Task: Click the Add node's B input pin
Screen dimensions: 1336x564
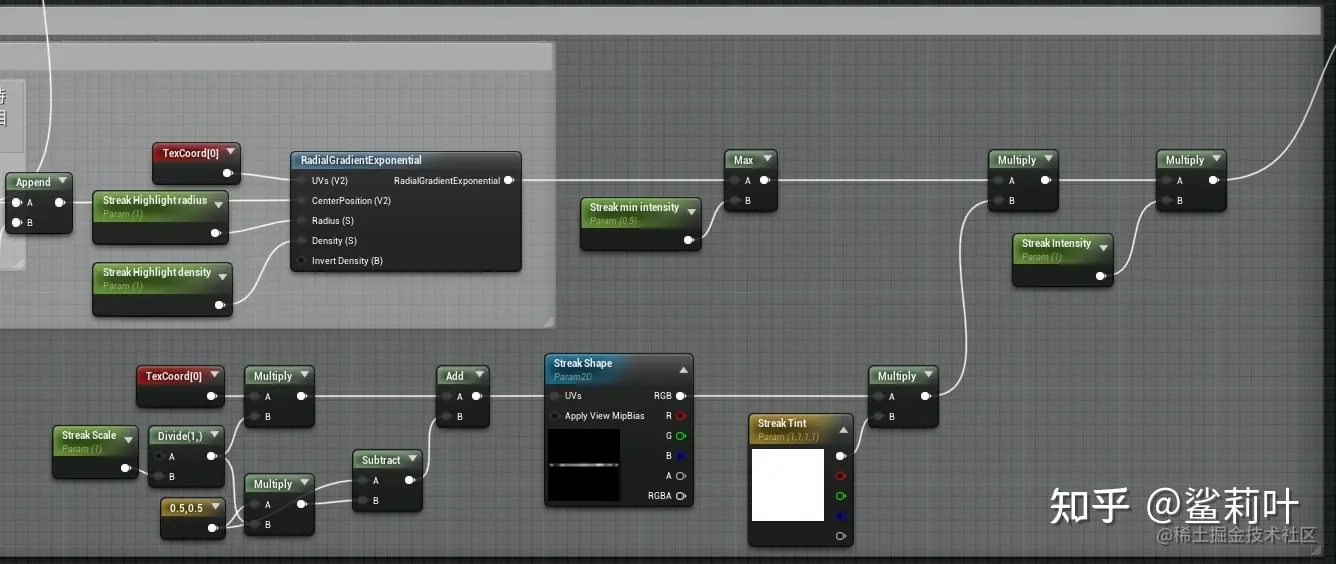Action: click(446, 416)
